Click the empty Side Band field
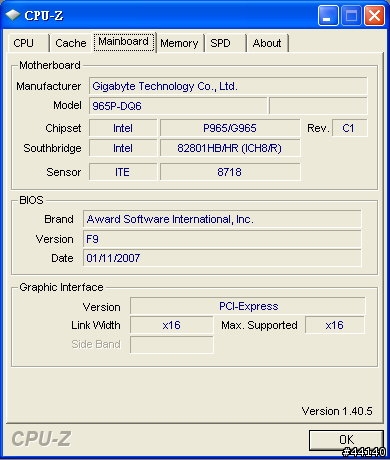The height and width of the screenshot is (460, 390). [x=171, y=345]
